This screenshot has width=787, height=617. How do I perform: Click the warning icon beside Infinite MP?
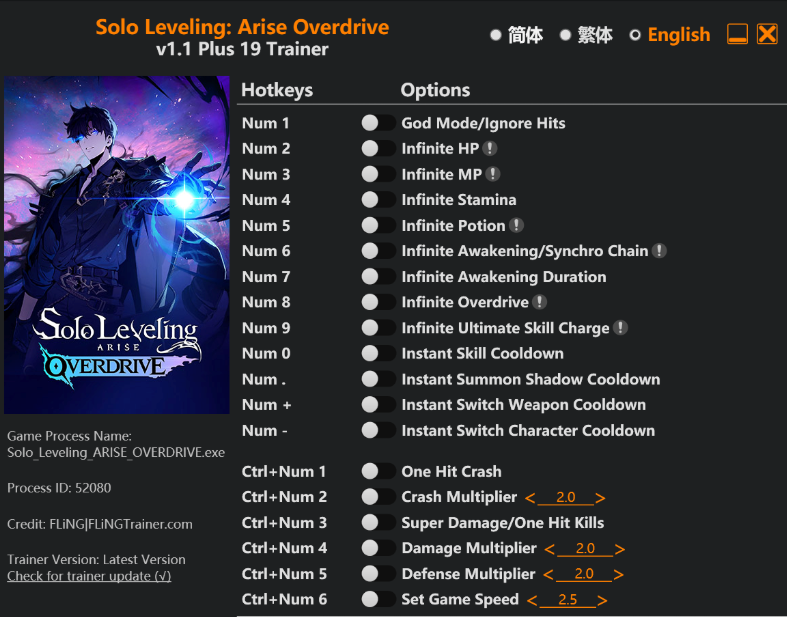tap(493, 174)
